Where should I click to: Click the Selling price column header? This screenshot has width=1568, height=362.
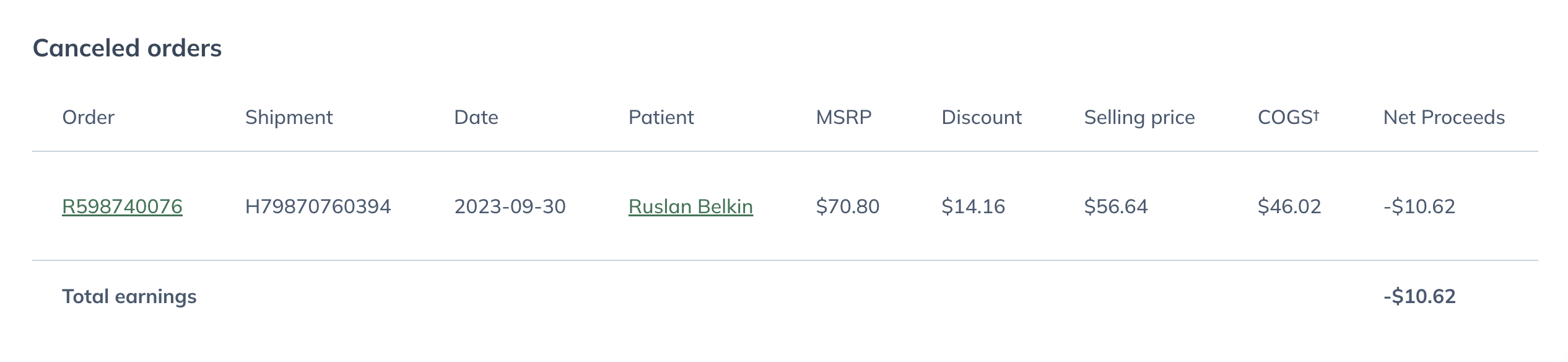(x=1139, y=117)
